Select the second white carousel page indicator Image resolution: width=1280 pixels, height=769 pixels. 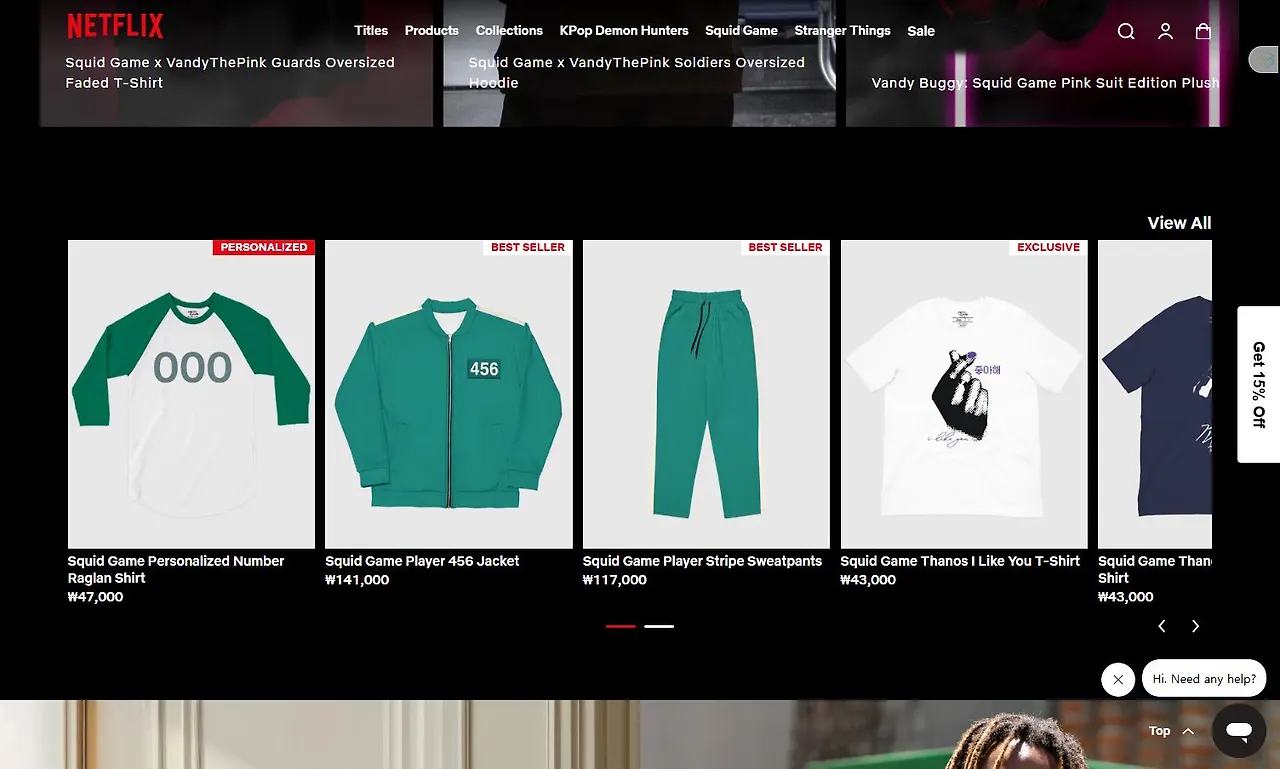(x=659, y=626)
